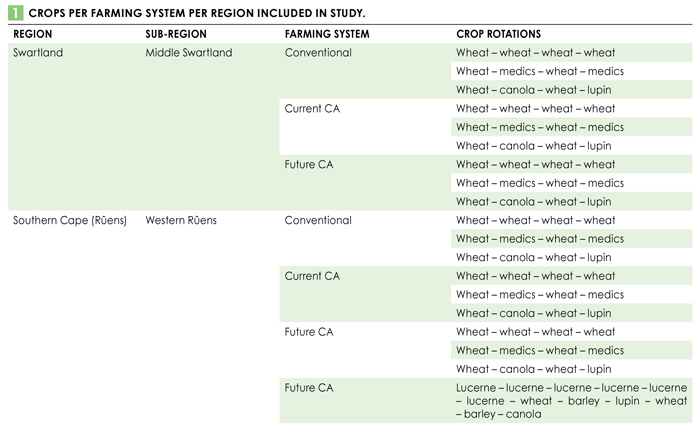Click the FARMING SYSTEM column header
700x429 pixels.
(327, 34)
